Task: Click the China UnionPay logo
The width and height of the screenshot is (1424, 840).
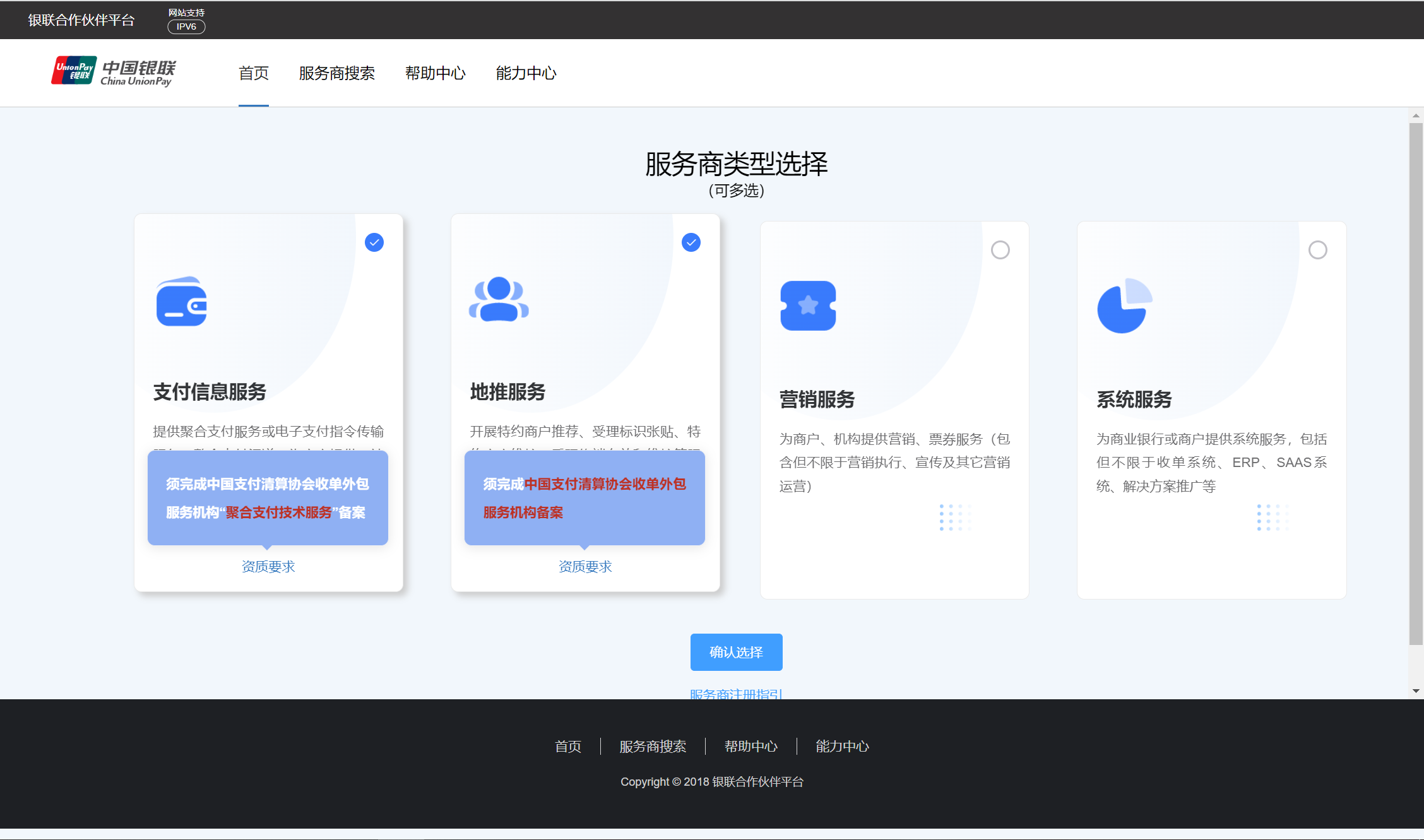Action: tap(114, 72)
